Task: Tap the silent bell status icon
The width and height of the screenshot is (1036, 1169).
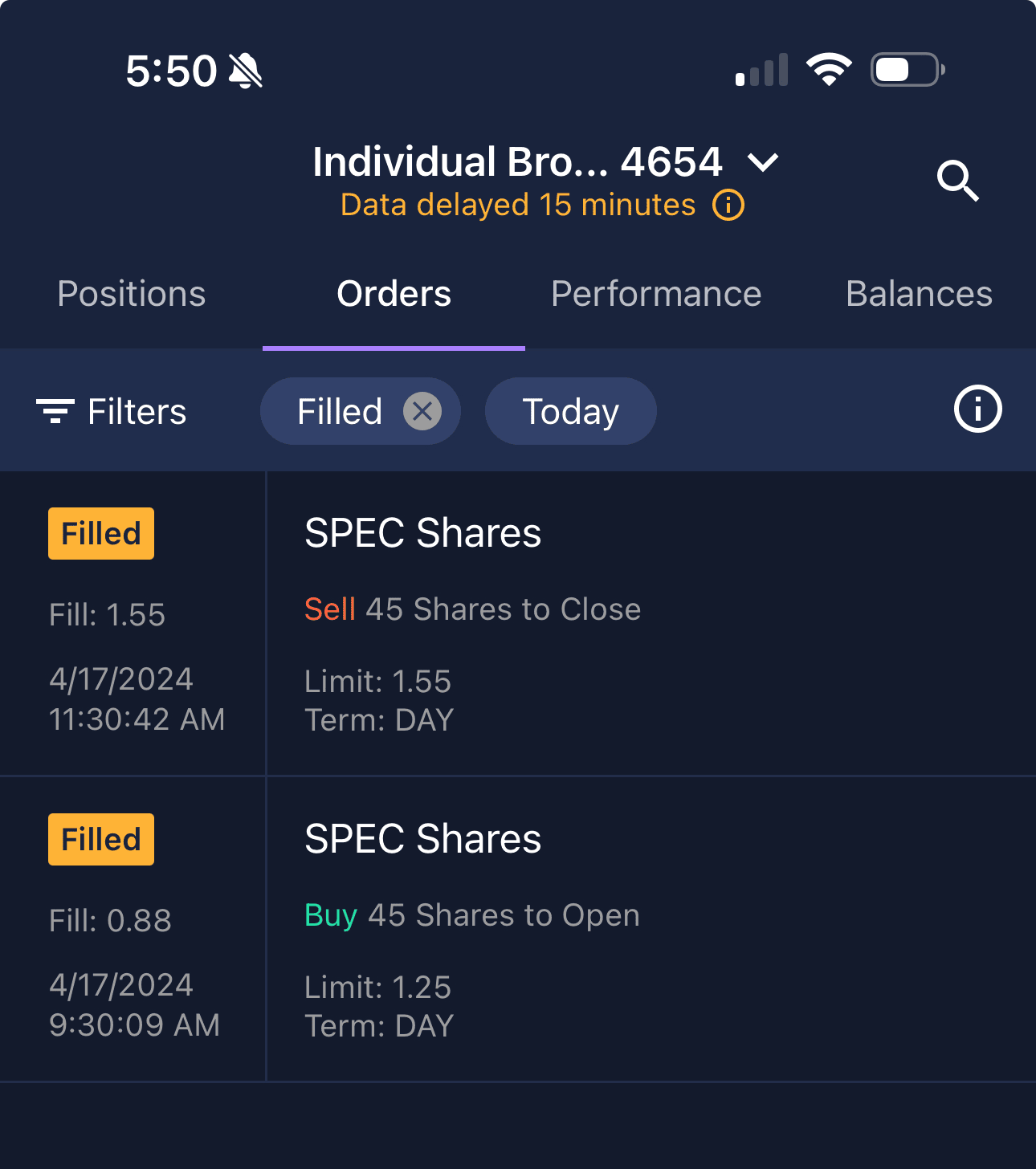Action: 246,71
